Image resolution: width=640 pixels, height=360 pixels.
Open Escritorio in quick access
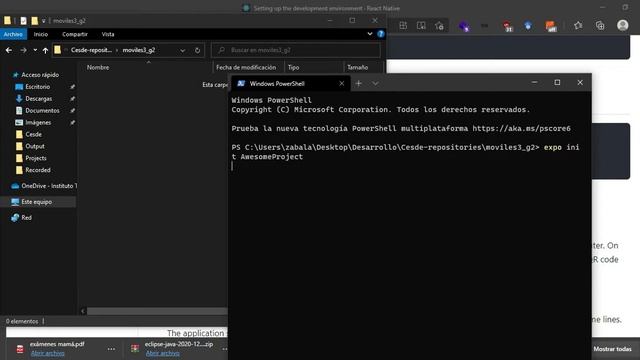(38, 87)
